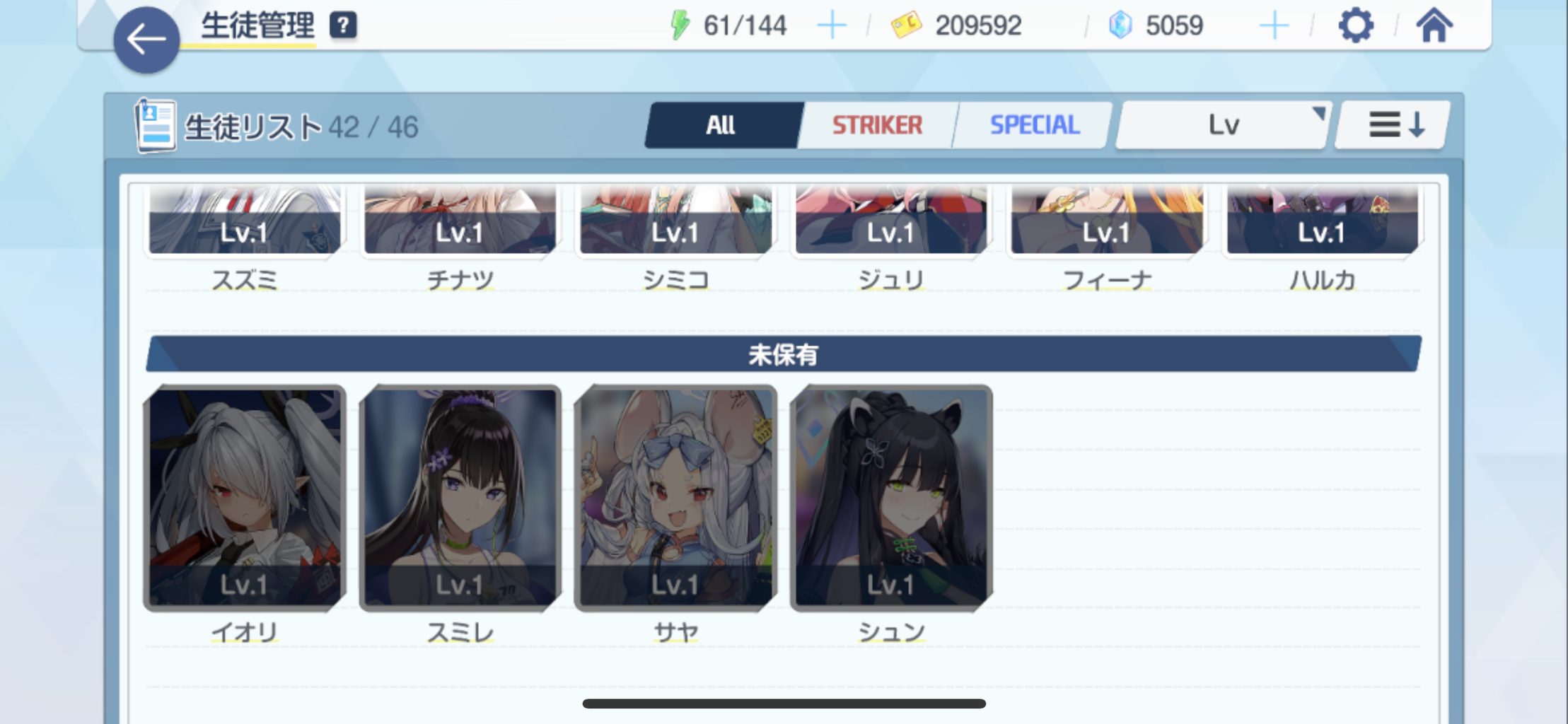Return to the home screen icon
This screenshot has width=1568, height=724.
1434,25
